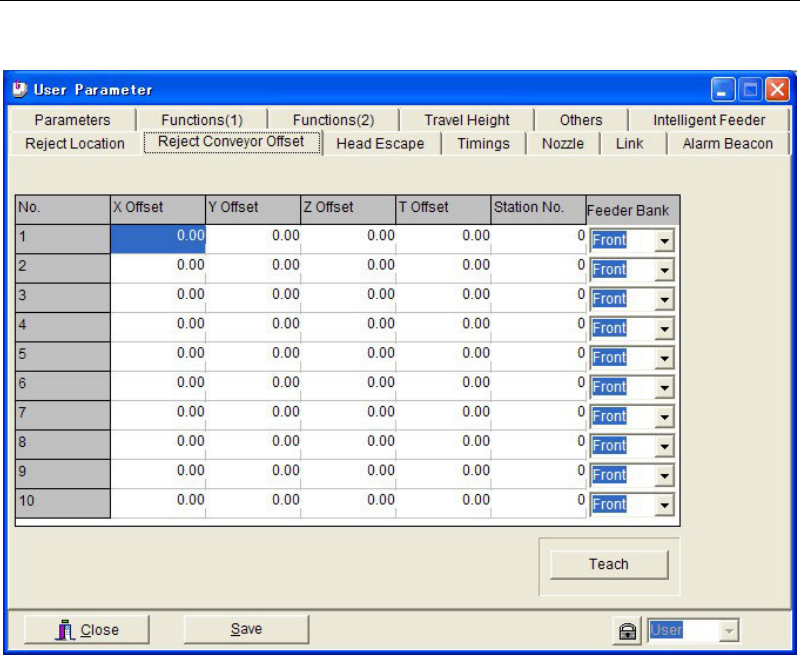Viewport: 800px width, 655px height.
Task: Switch to the Nozzle tab
Action: (x=562, y=144)
